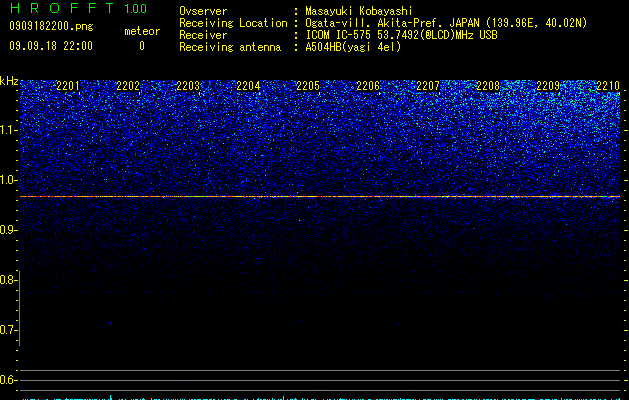Click the 0.8 kHz axis label

pyautogui.click(x=9, y=280)
